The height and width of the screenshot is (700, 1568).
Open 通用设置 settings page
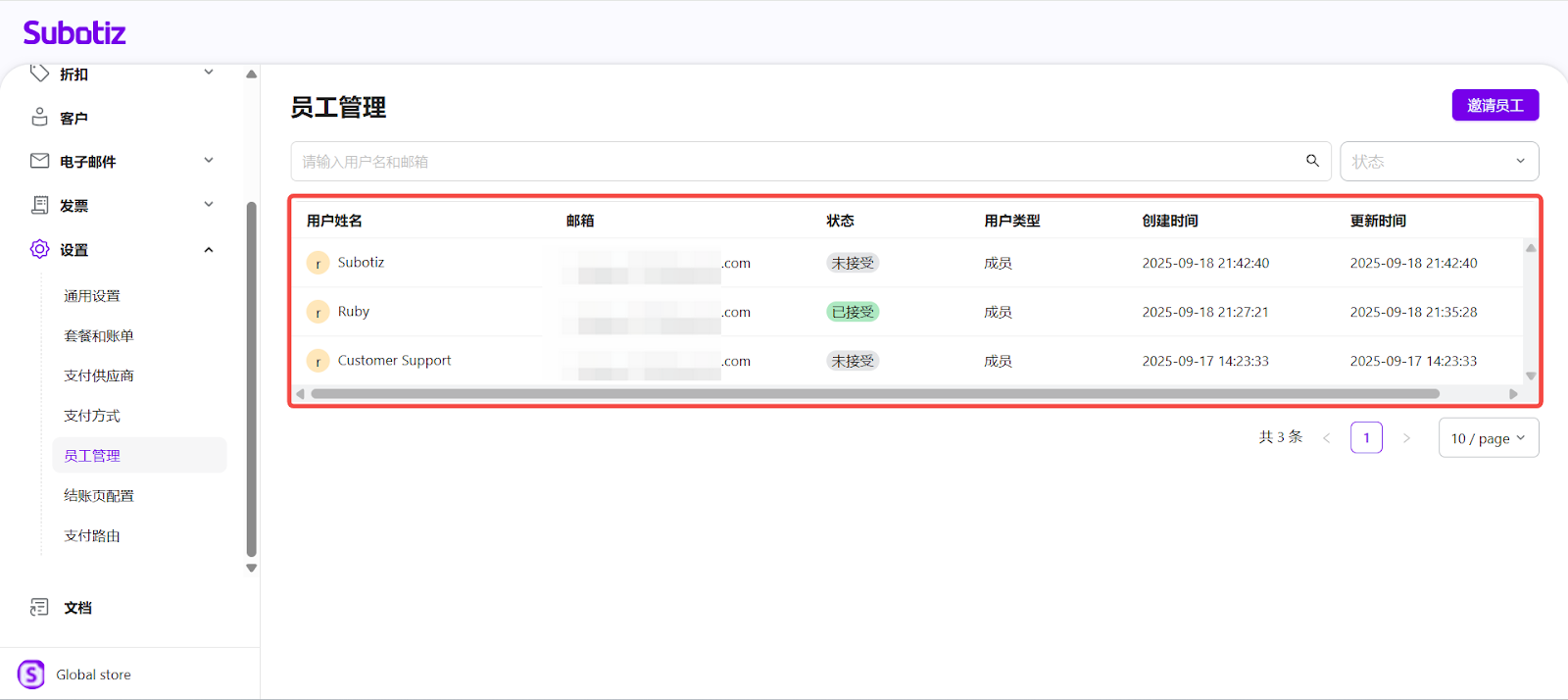coord(92,296)
